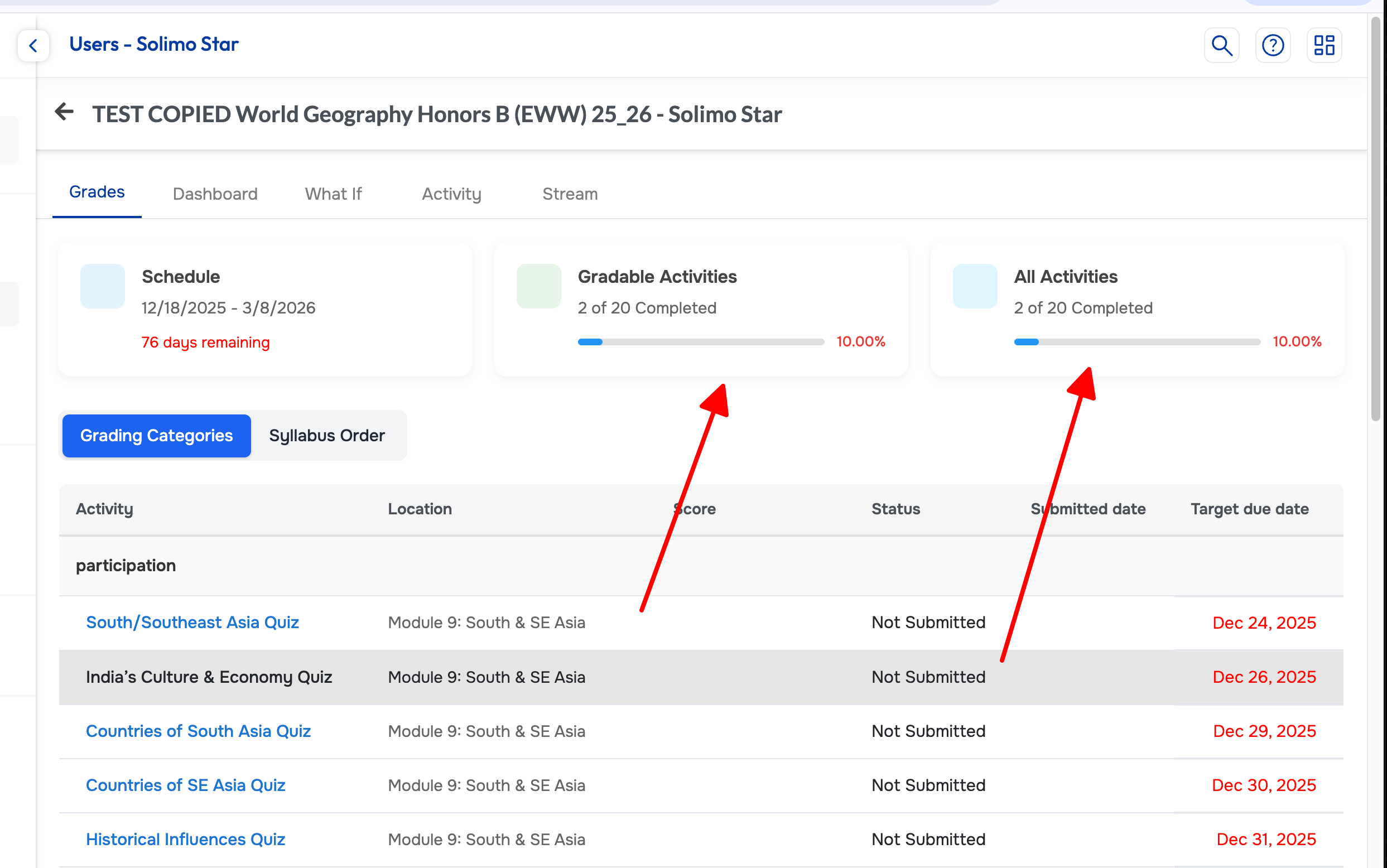
Task: Open the help question mark icon
Action: [1273, 45]
